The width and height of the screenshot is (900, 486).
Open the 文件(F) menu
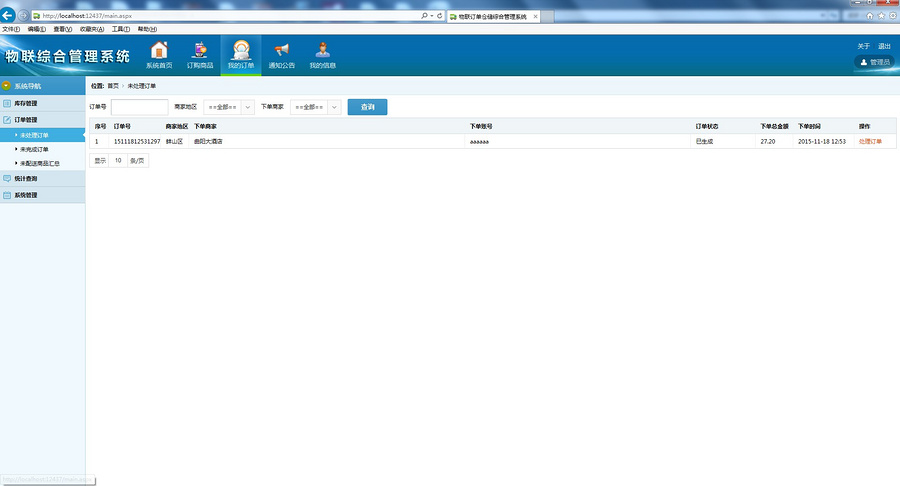click(x=11, y=29)
